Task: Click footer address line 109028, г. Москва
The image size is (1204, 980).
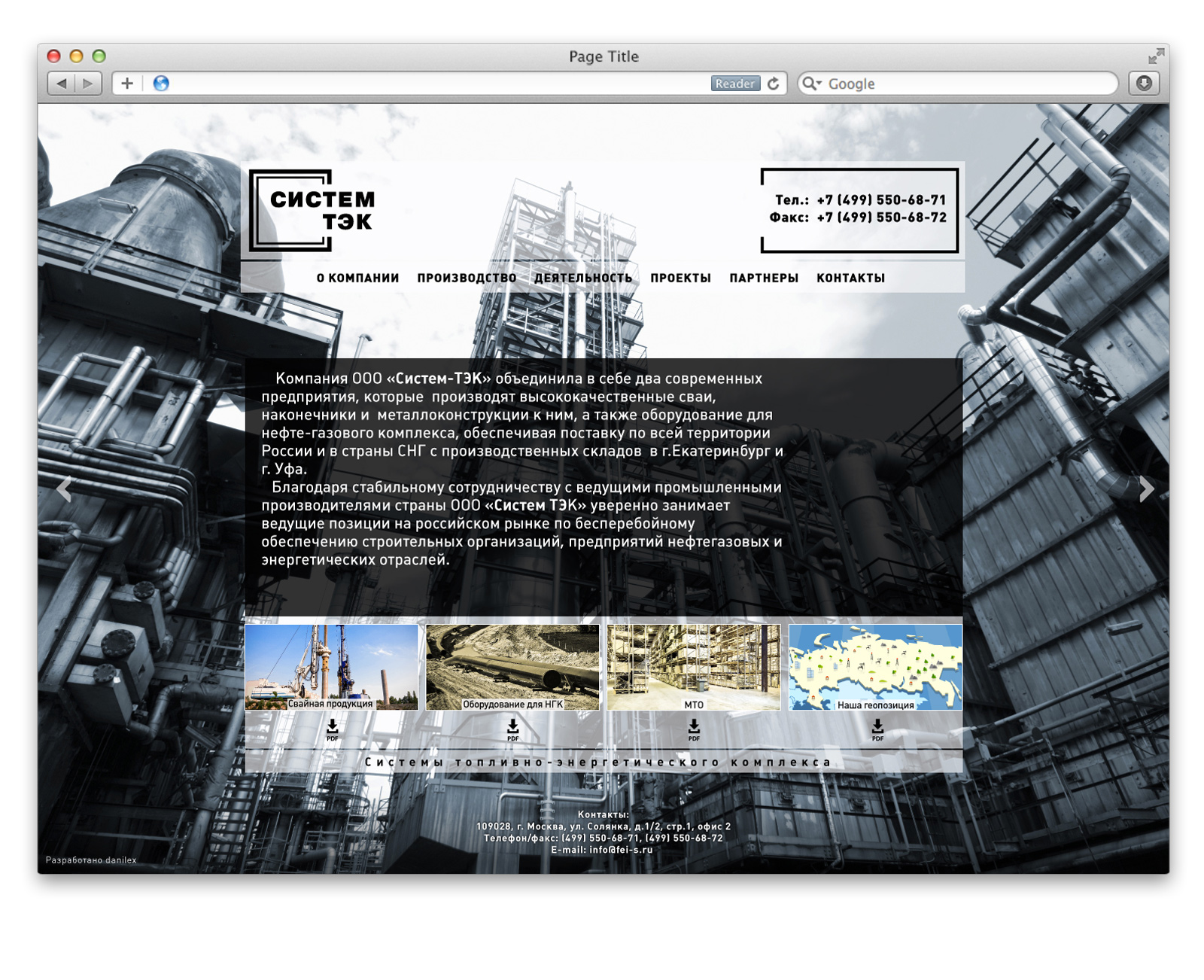Action: coord(603,826)
